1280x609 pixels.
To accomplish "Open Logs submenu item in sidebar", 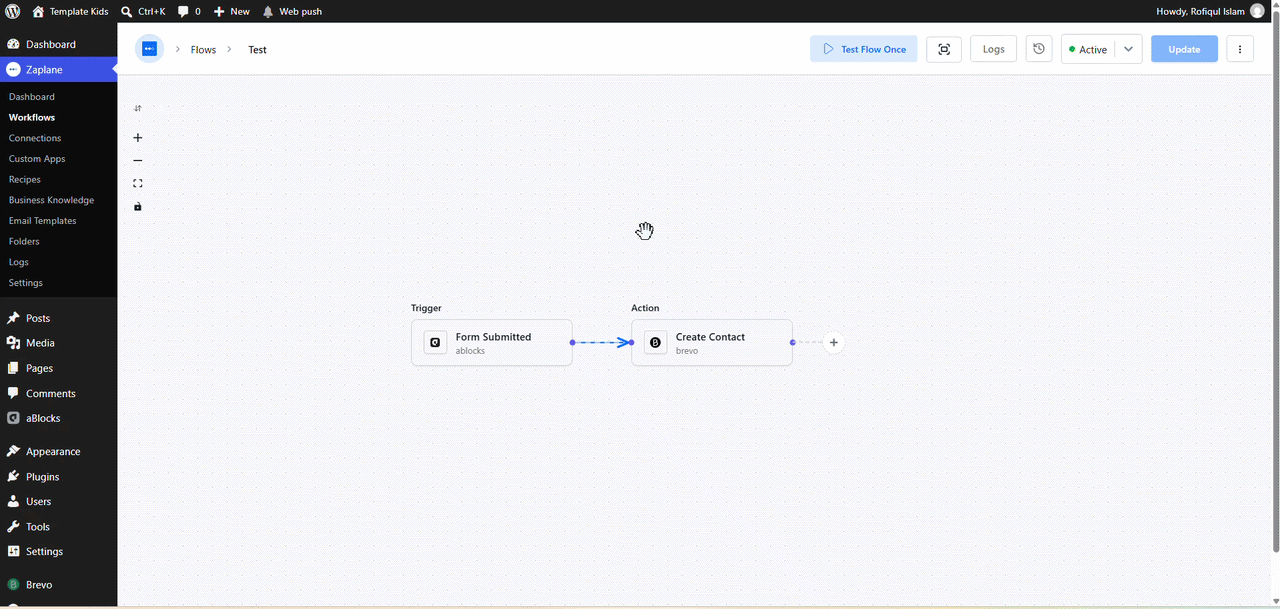I will click(19, 262).
